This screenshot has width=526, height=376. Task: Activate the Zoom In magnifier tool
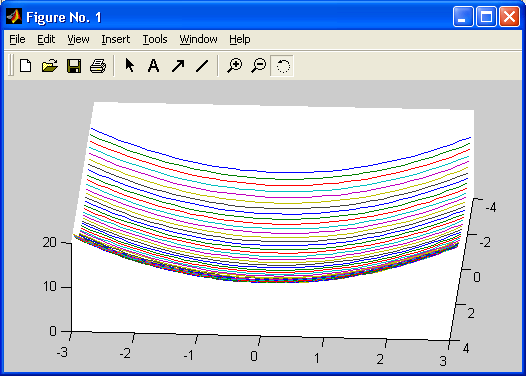pyautogui.click(x=234, y=66)
